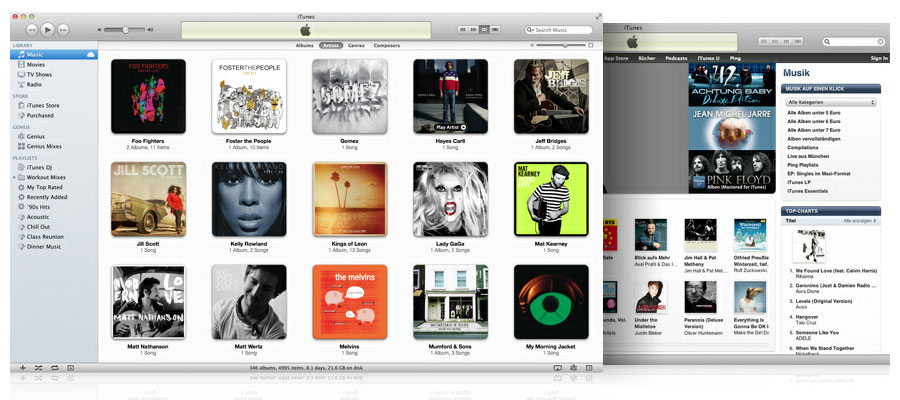Switch to Cover Flow view in front window
This screenshot has height=400, width=900.
495,29
